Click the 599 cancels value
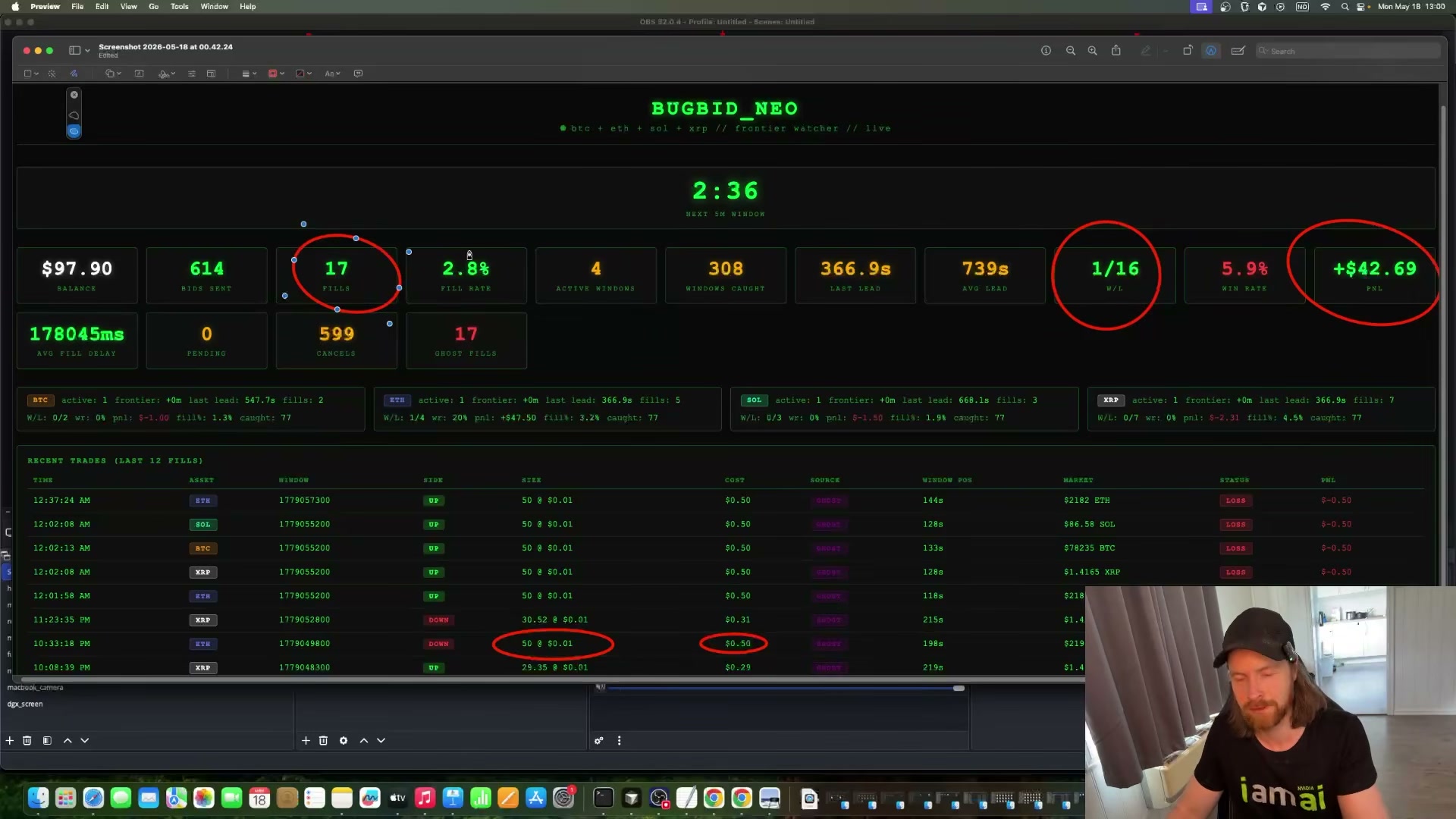Screen dimensions: 1456x819 337,334
